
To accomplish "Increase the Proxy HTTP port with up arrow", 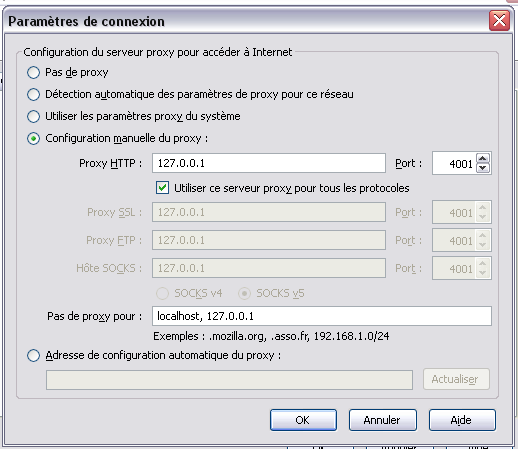I will [x=483, y=158].
